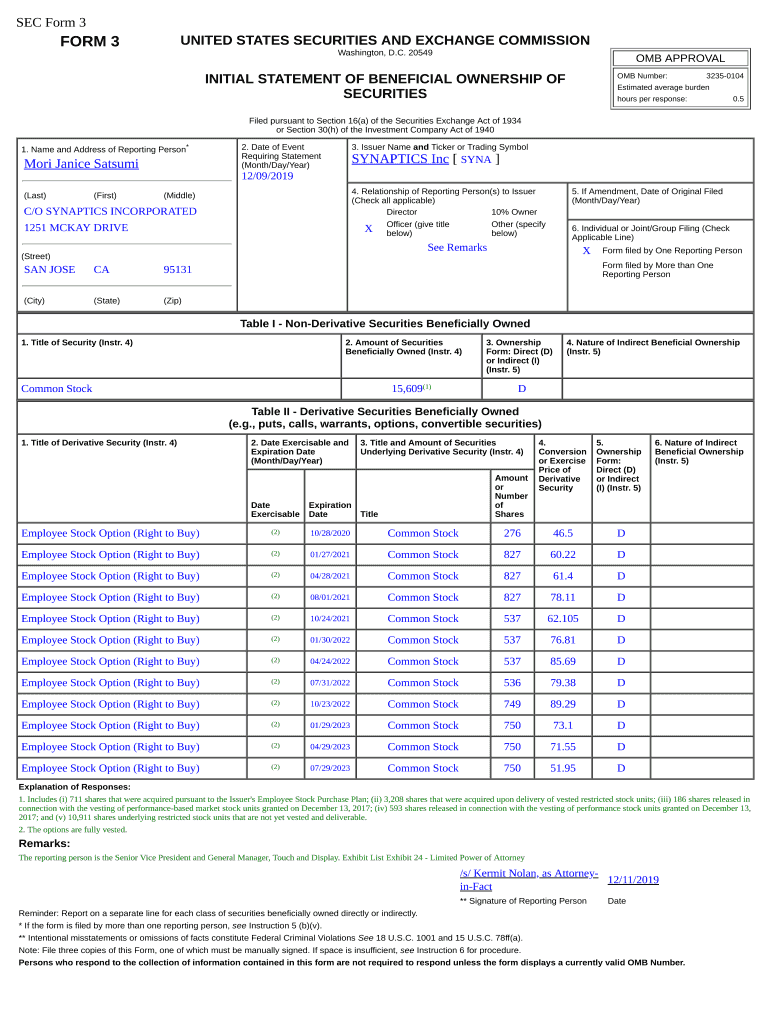Image resolution: width=770 pixels, height=1024 pixels.
Task: Click the 536 shares amount
Action: pos(512,682)
